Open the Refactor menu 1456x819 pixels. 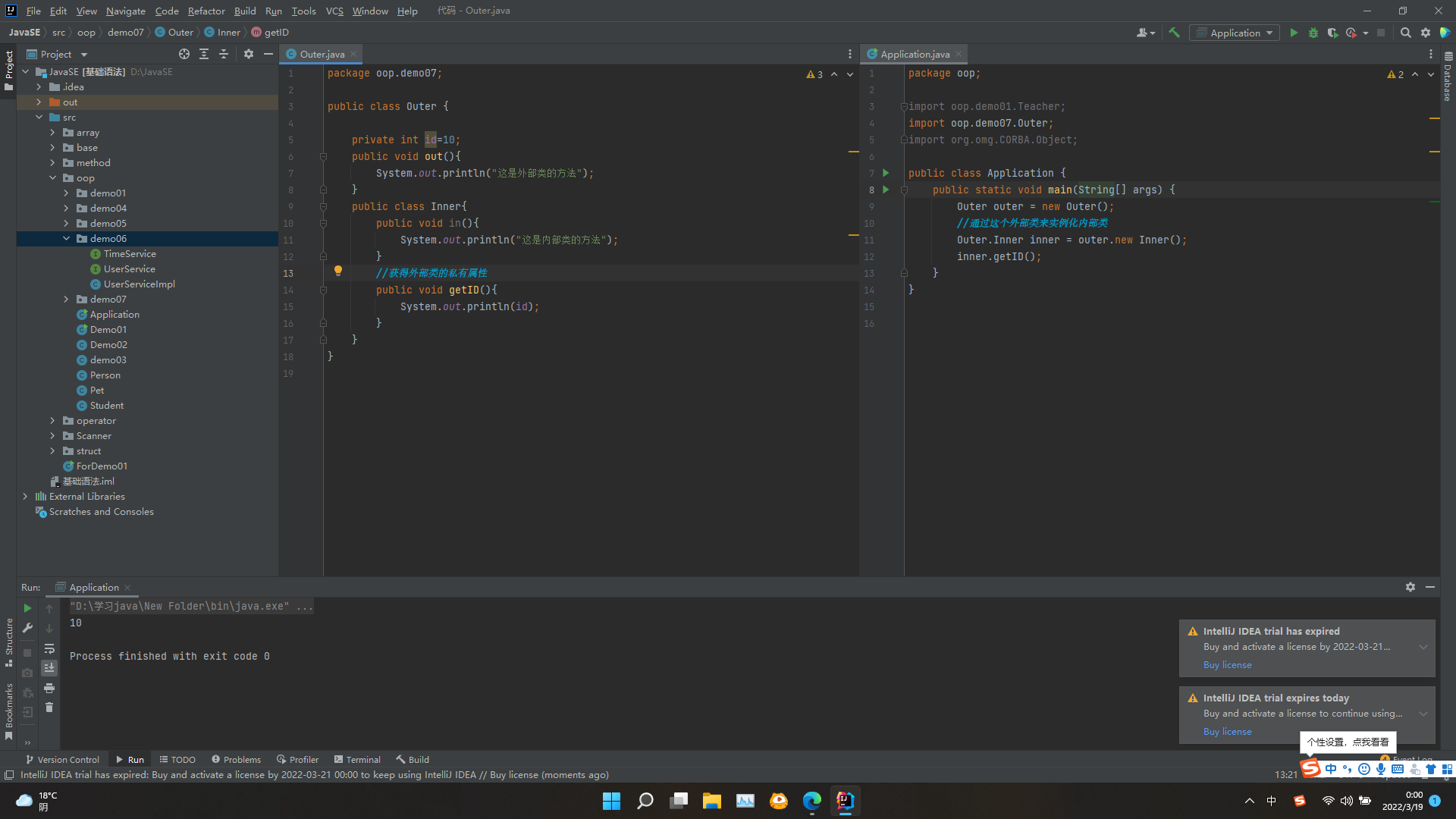tap(206, 11)
